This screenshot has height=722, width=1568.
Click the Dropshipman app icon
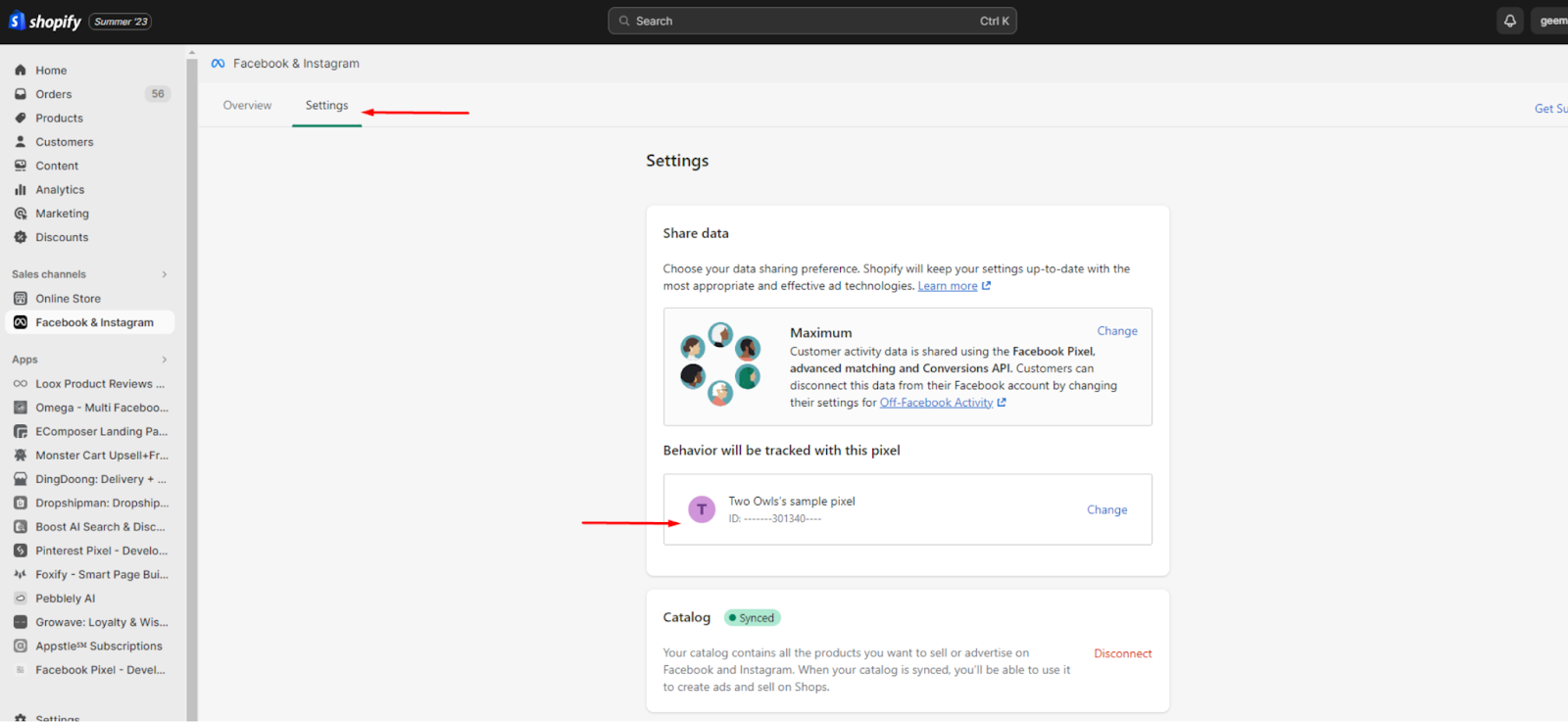click(x=21, y=503)
